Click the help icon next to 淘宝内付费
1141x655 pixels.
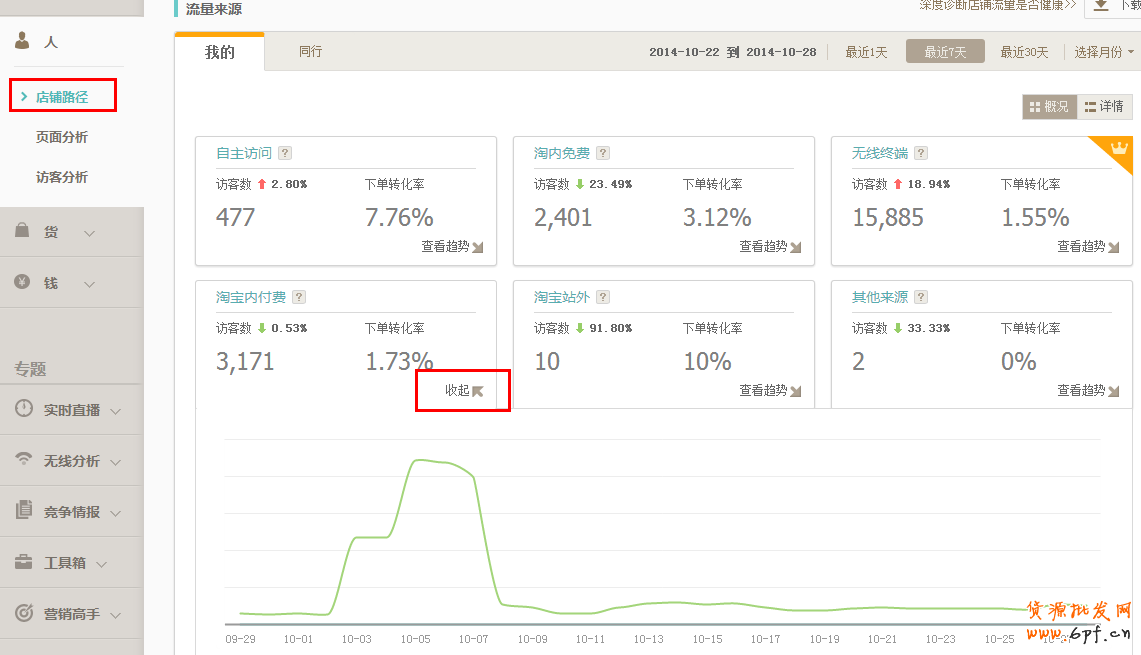pos(299,297)
